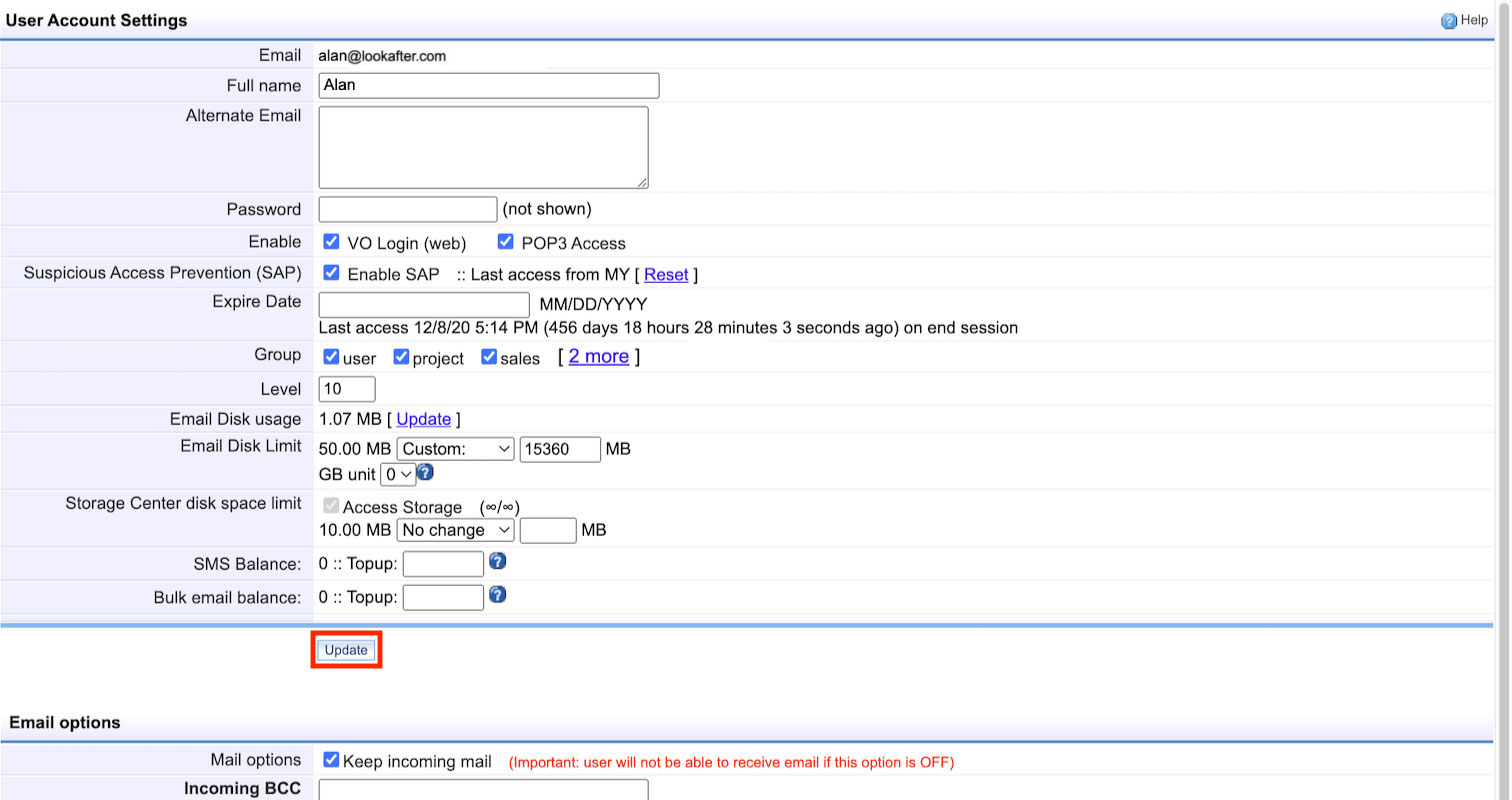The width and height of the screenshot is (1512, 800).
Task: Uncheck the VO Login (web) checkbox
Action: pos(332,242)
